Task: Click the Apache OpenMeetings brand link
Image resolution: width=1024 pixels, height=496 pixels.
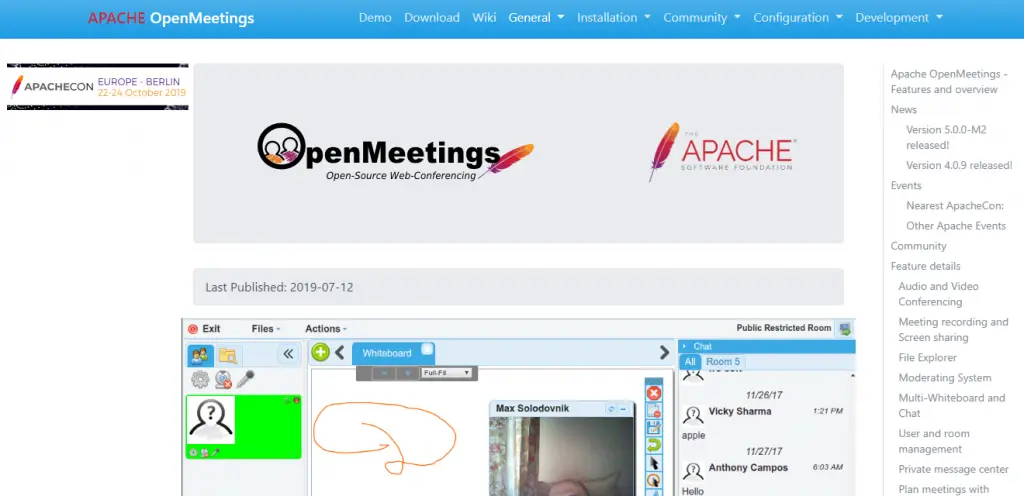Action: coord(171,18)
